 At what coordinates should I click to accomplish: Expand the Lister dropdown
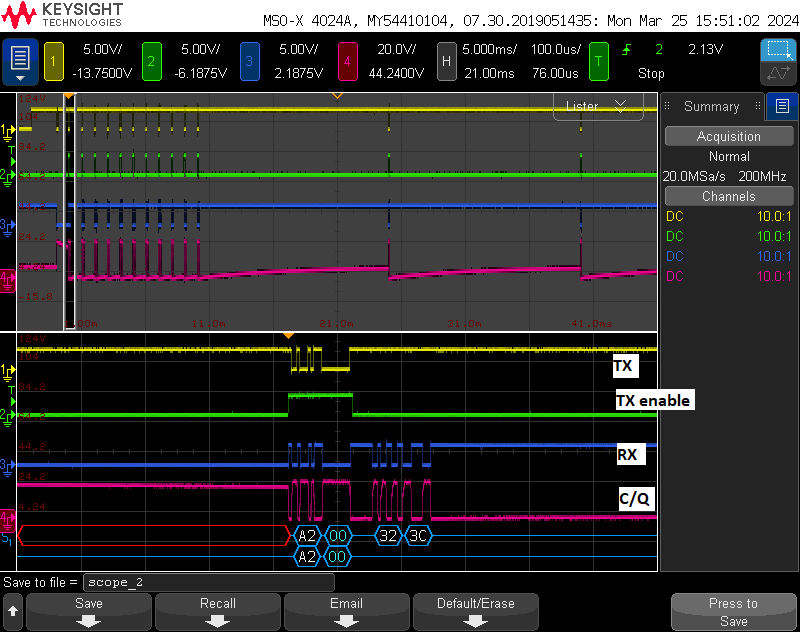pos(598,107)
